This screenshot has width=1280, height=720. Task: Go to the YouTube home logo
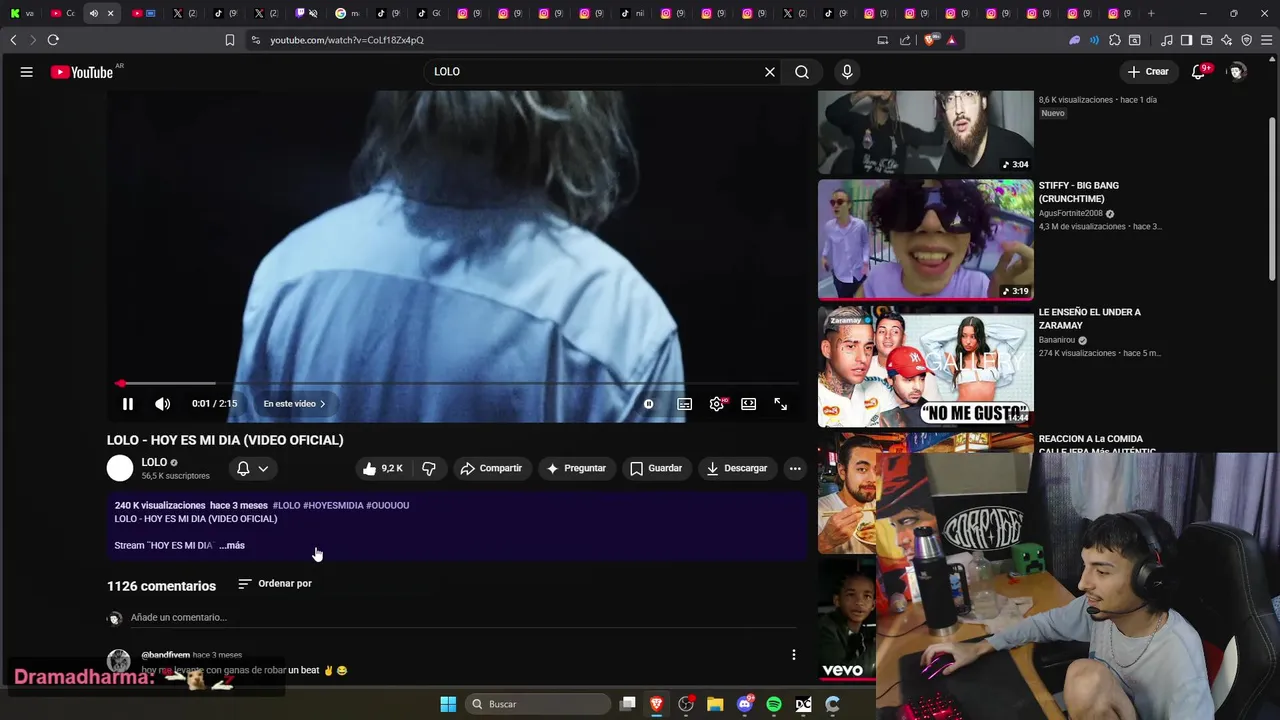[x=82, y=72]
